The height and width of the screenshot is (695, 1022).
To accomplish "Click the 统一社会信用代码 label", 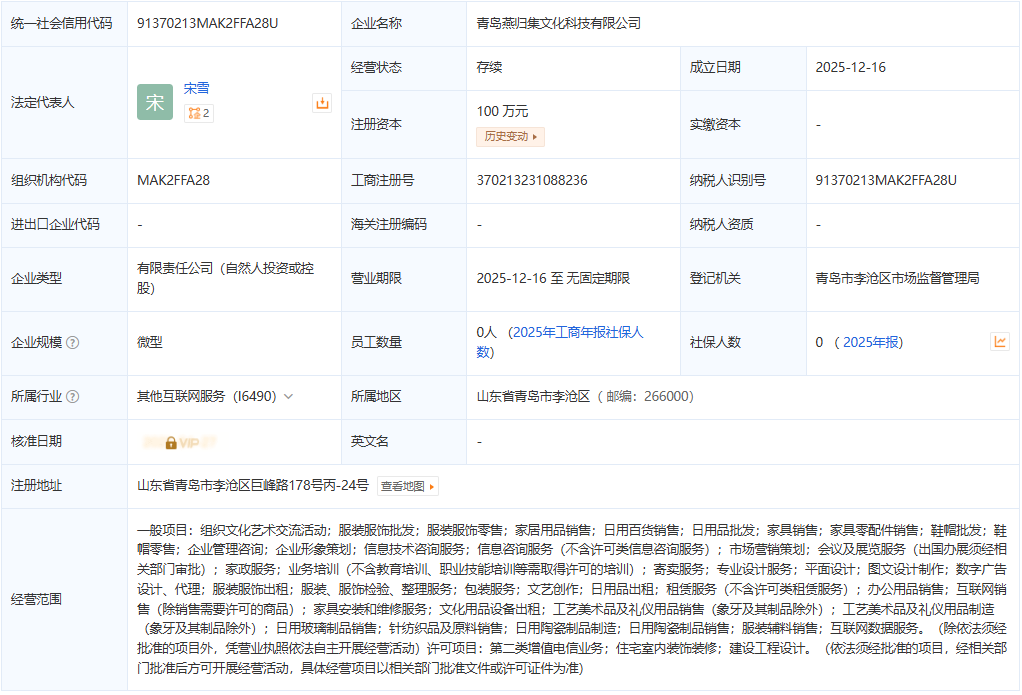I will [x=61, y=23].
